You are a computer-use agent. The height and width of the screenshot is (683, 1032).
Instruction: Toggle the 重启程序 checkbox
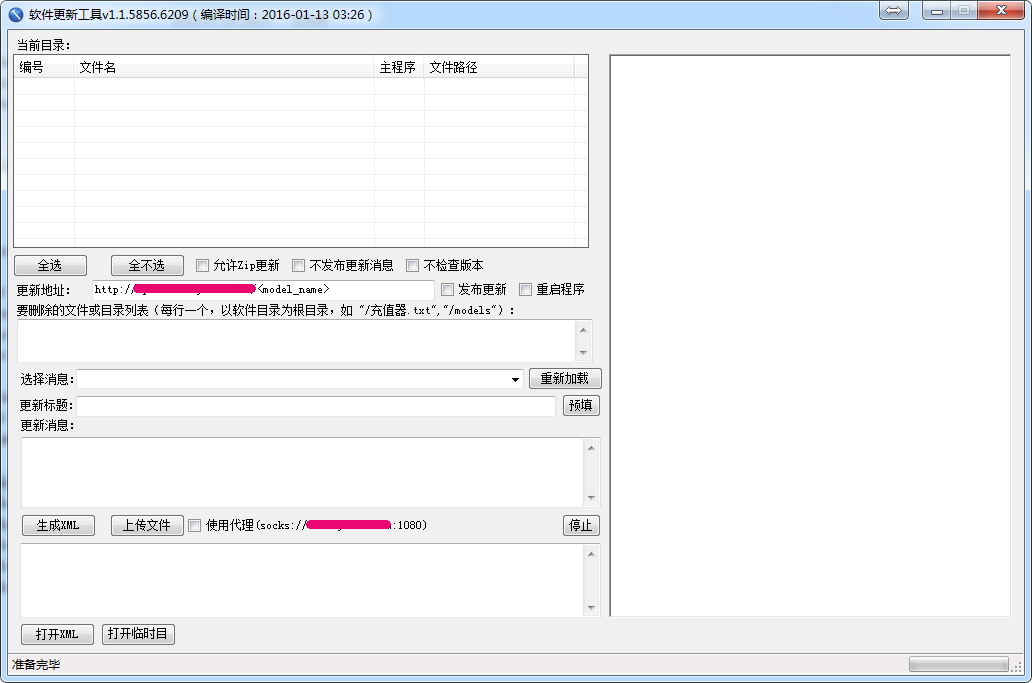coord(526,290)
